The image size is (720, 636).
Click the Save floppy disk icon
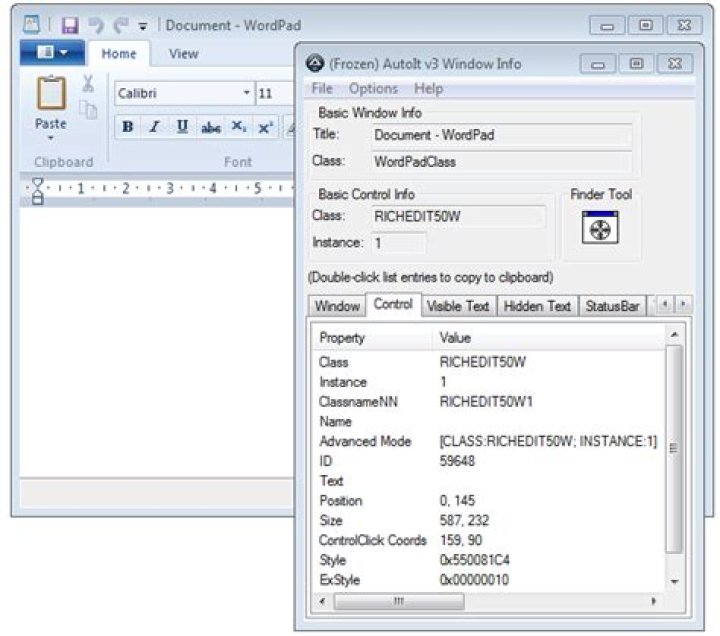(x=70, y=25)
